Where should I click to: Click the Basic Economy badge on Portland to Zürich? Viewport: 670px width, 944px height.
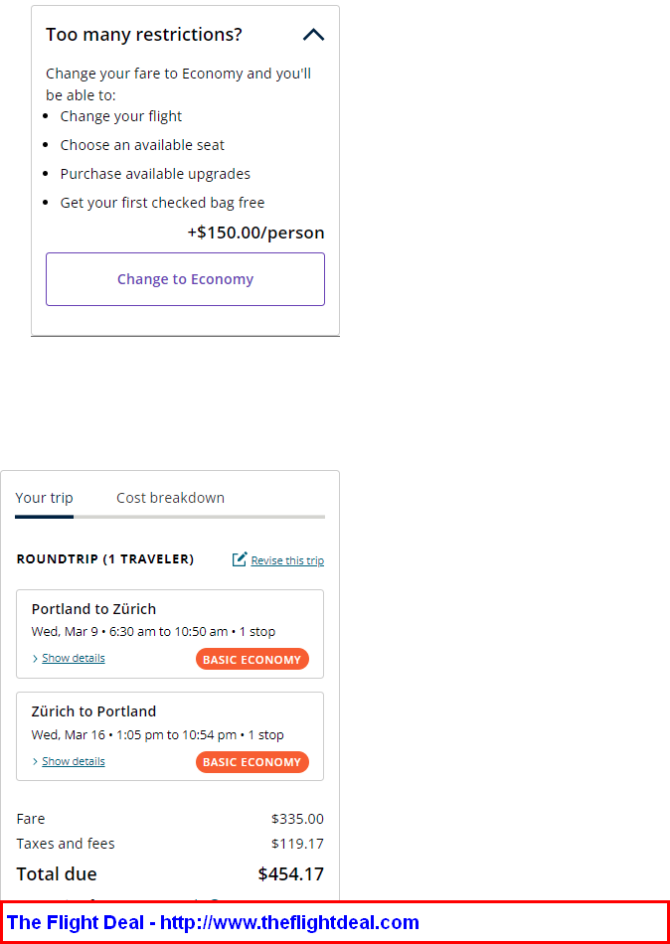click(252, 659)
